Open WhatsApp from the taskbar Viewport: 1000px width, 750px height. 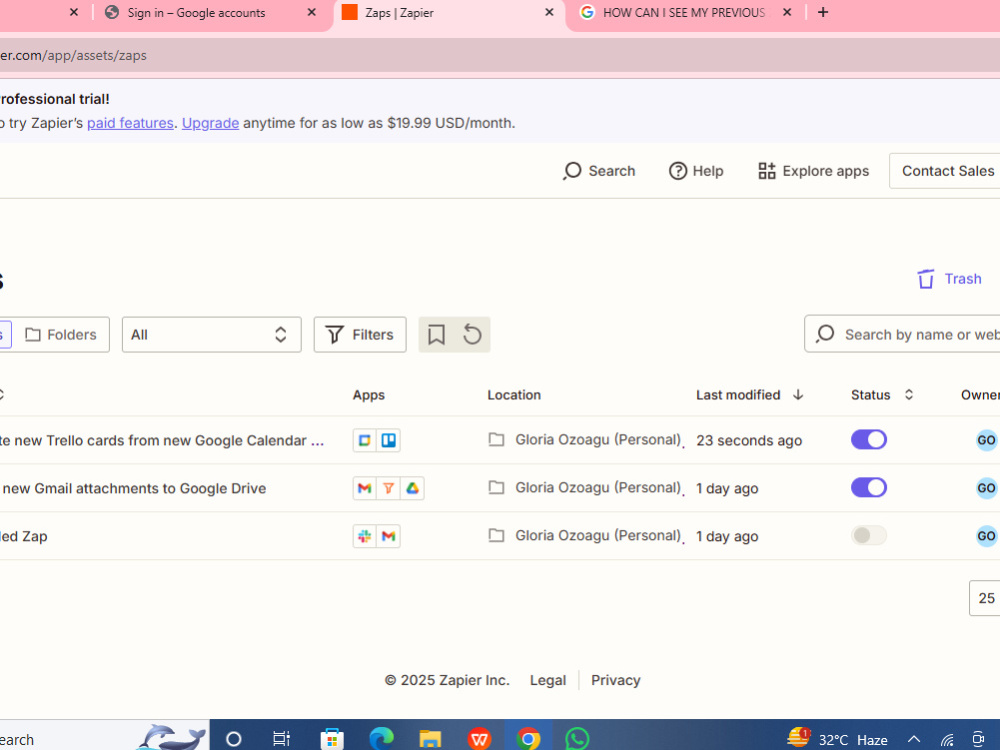(577, 739)
